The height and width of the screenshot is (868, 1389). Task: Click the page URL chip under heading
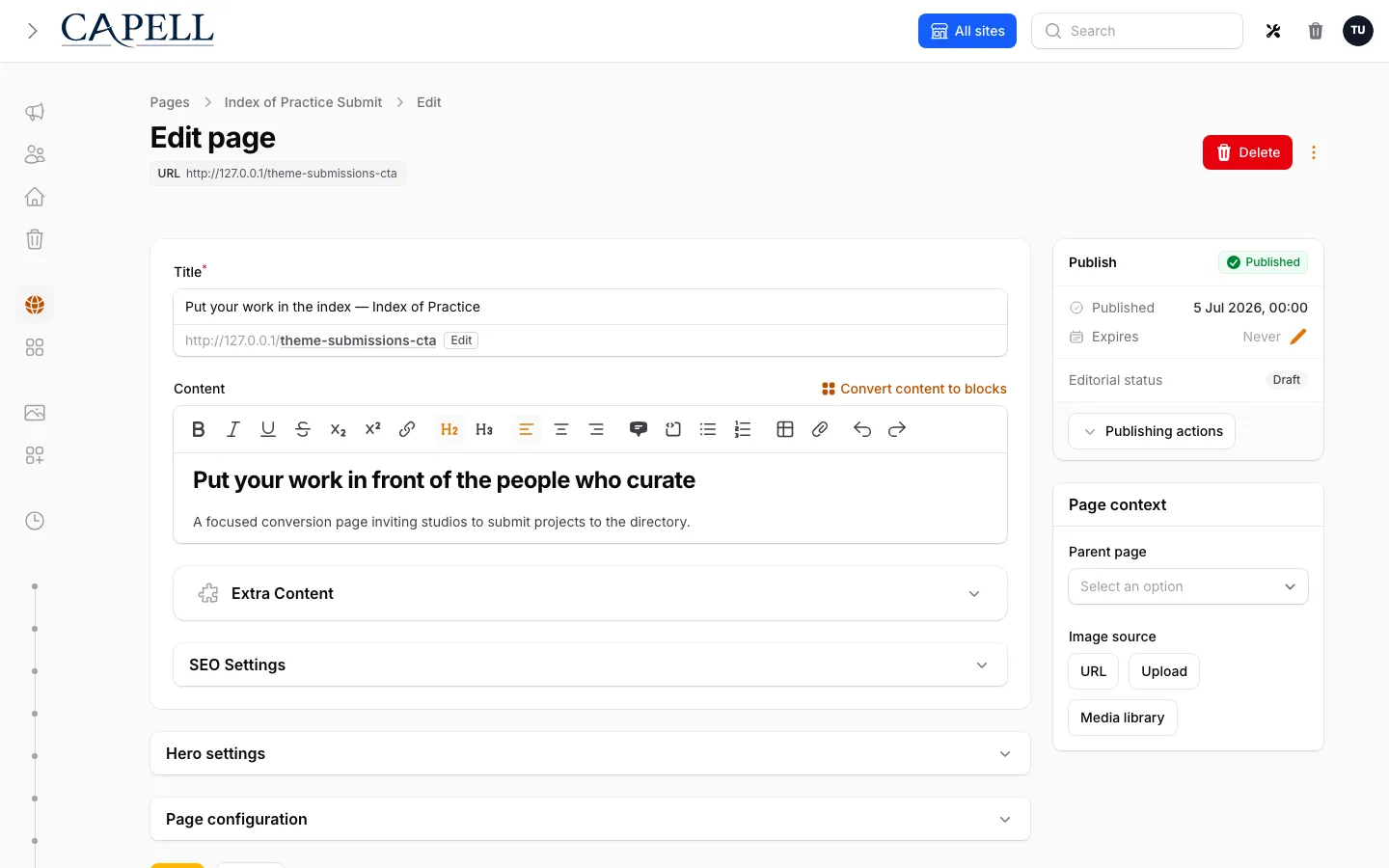(x=278, y=174)
